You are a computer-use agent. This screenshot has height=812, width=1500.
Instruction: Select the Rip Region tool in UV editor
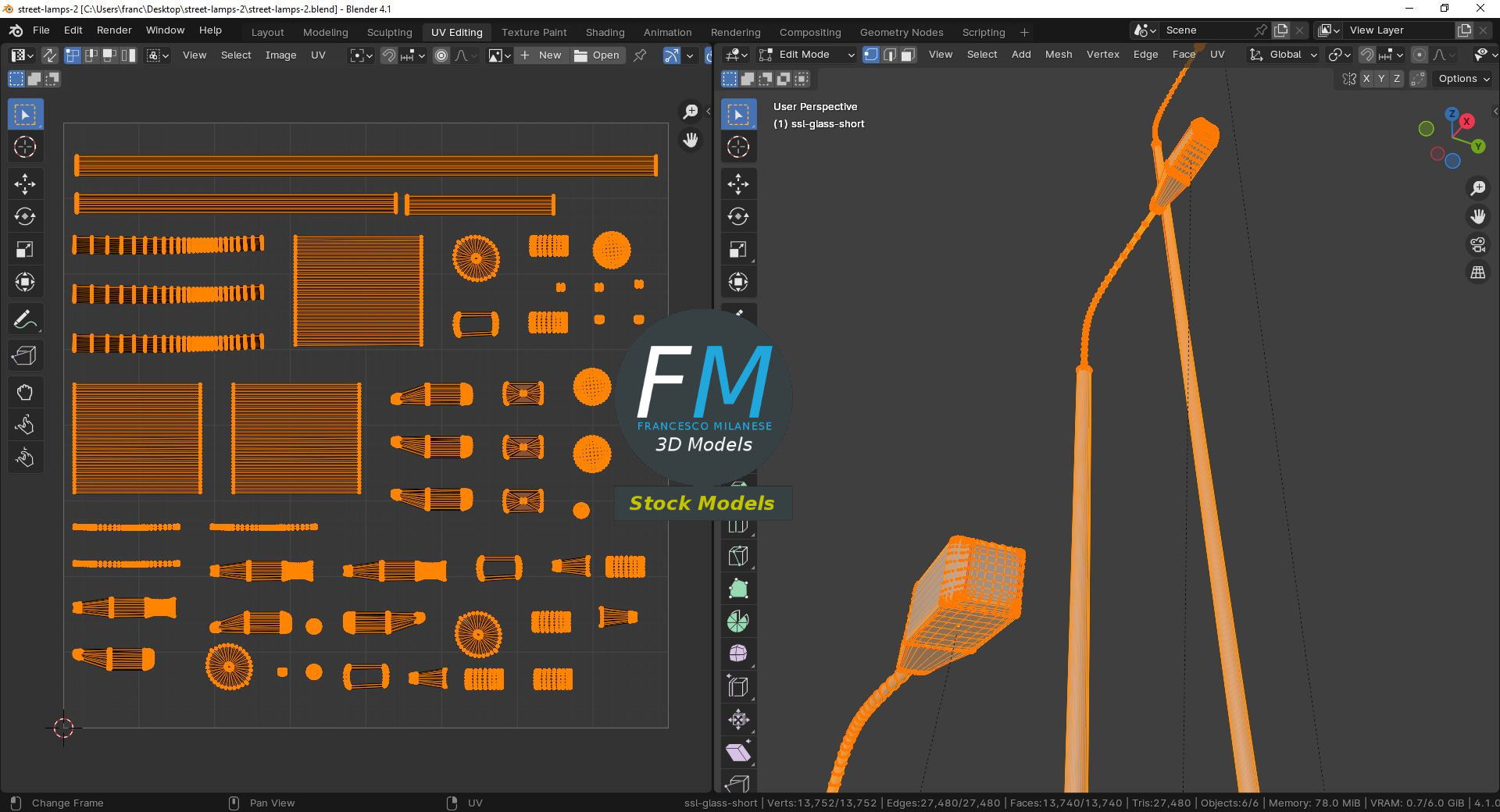point(25,355)
